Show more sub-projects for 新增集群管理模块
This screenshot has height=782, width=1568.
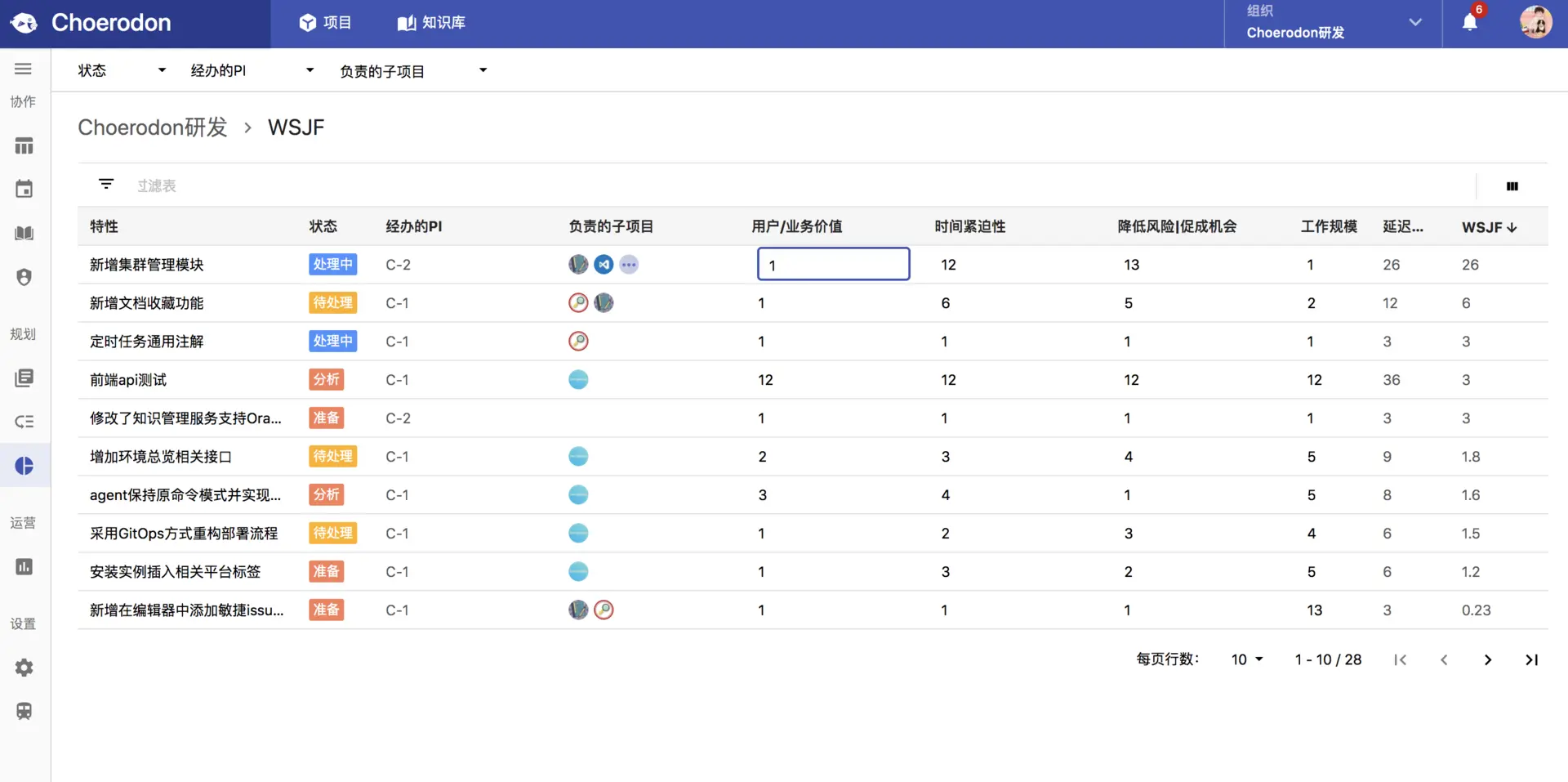pyautogui.click(x=629, y=265)
